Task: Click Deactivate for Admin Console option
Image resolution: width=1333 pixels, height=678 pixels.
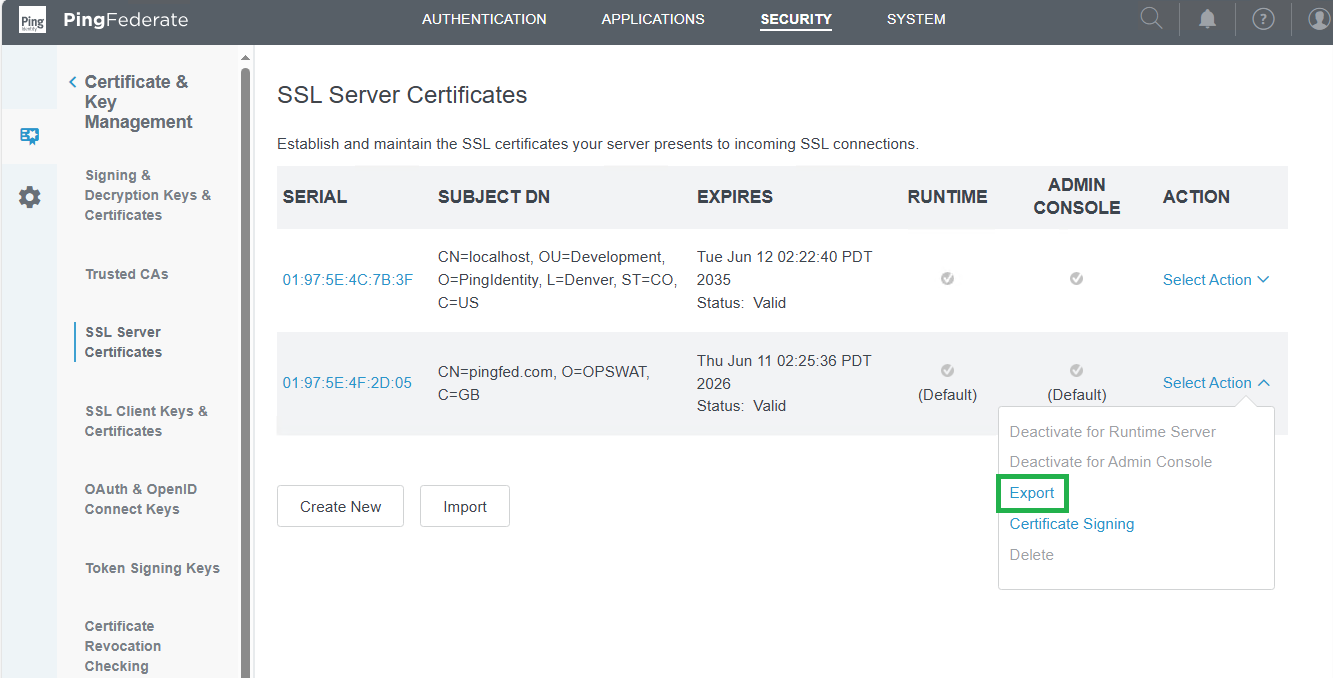Action: pos(1111,462)
